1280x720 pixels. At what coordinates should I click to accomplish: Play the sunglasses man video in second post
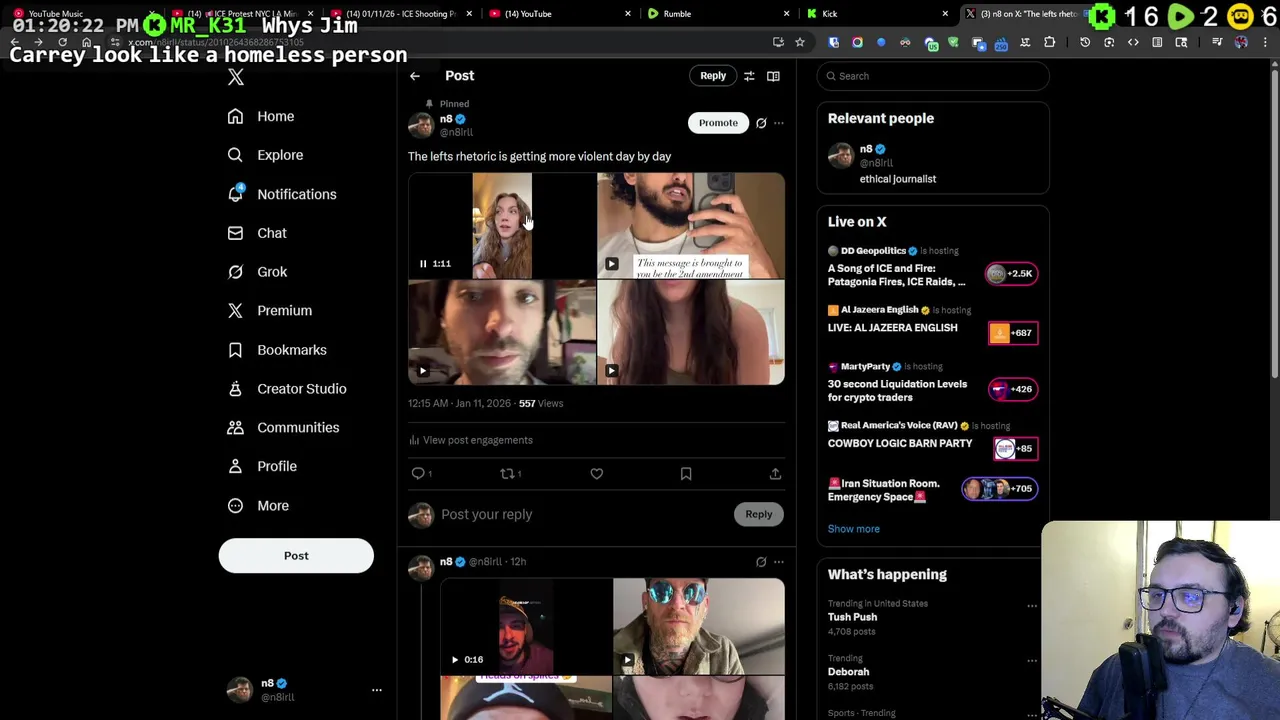click(627, 660)
